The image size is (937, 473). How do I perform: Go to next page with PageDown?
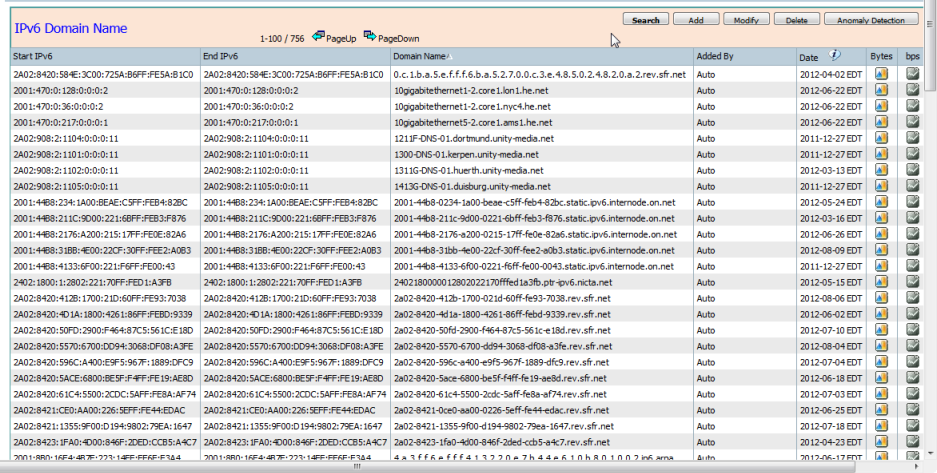[399, 39]
